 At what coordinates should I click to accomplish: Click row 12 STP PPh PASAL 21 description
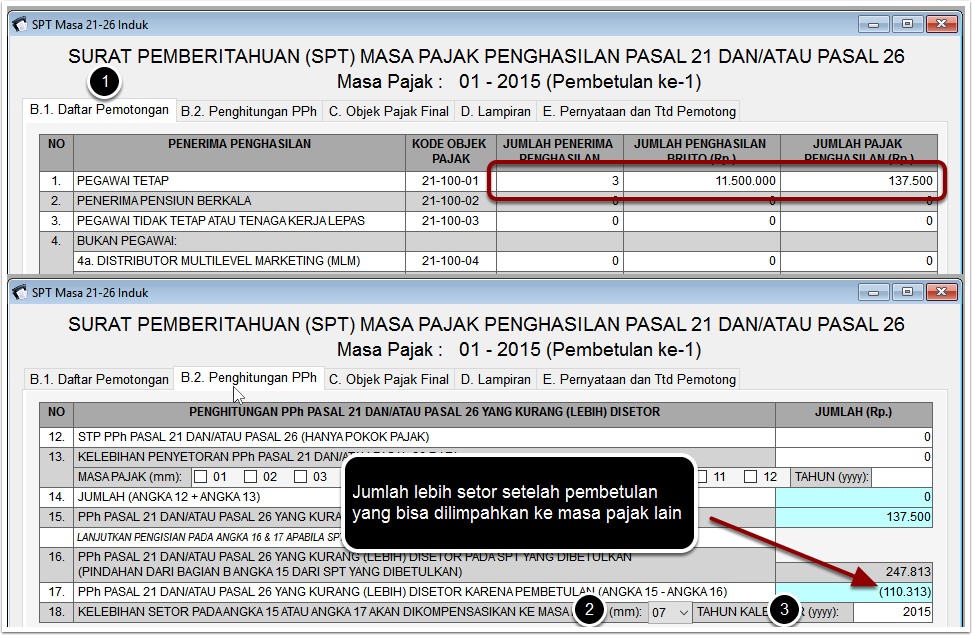pyautogui.click(x=254, y=437)
